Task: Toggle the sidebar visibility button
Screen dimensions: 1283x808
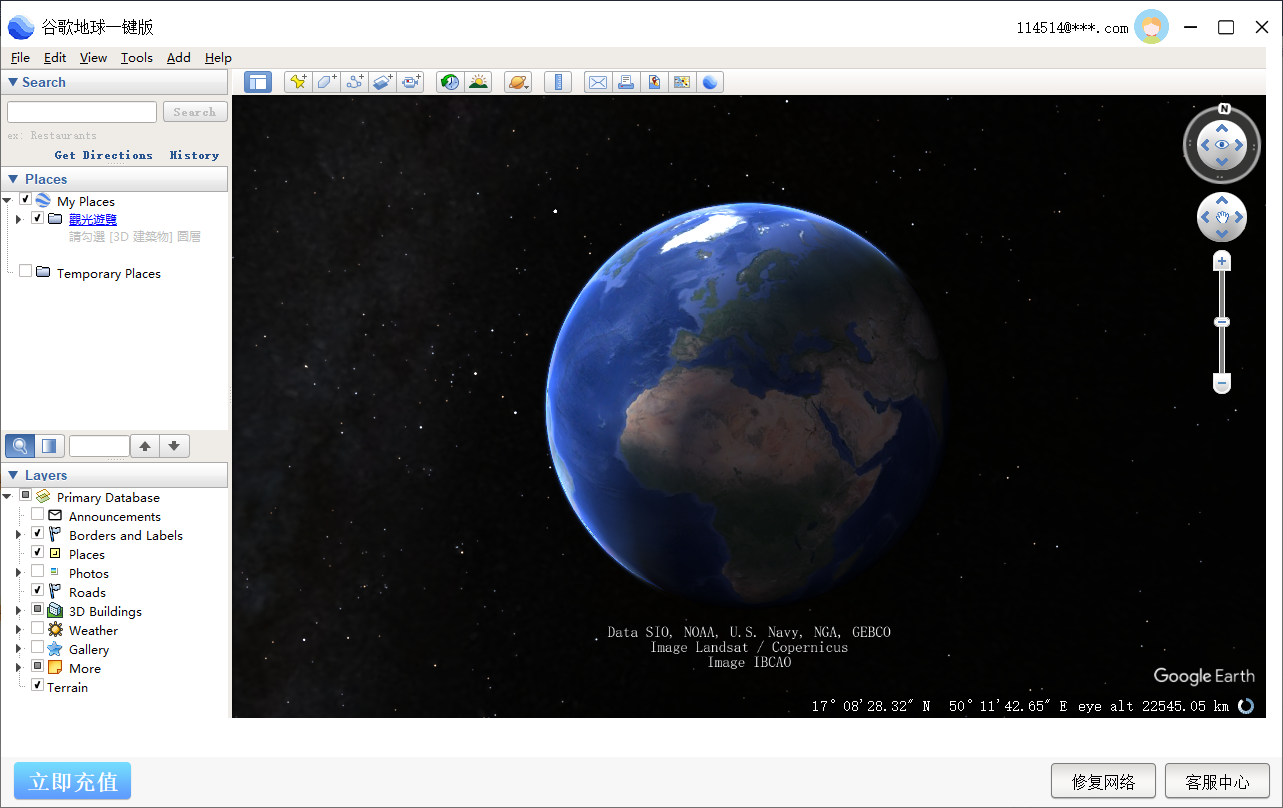Action: 258,82
